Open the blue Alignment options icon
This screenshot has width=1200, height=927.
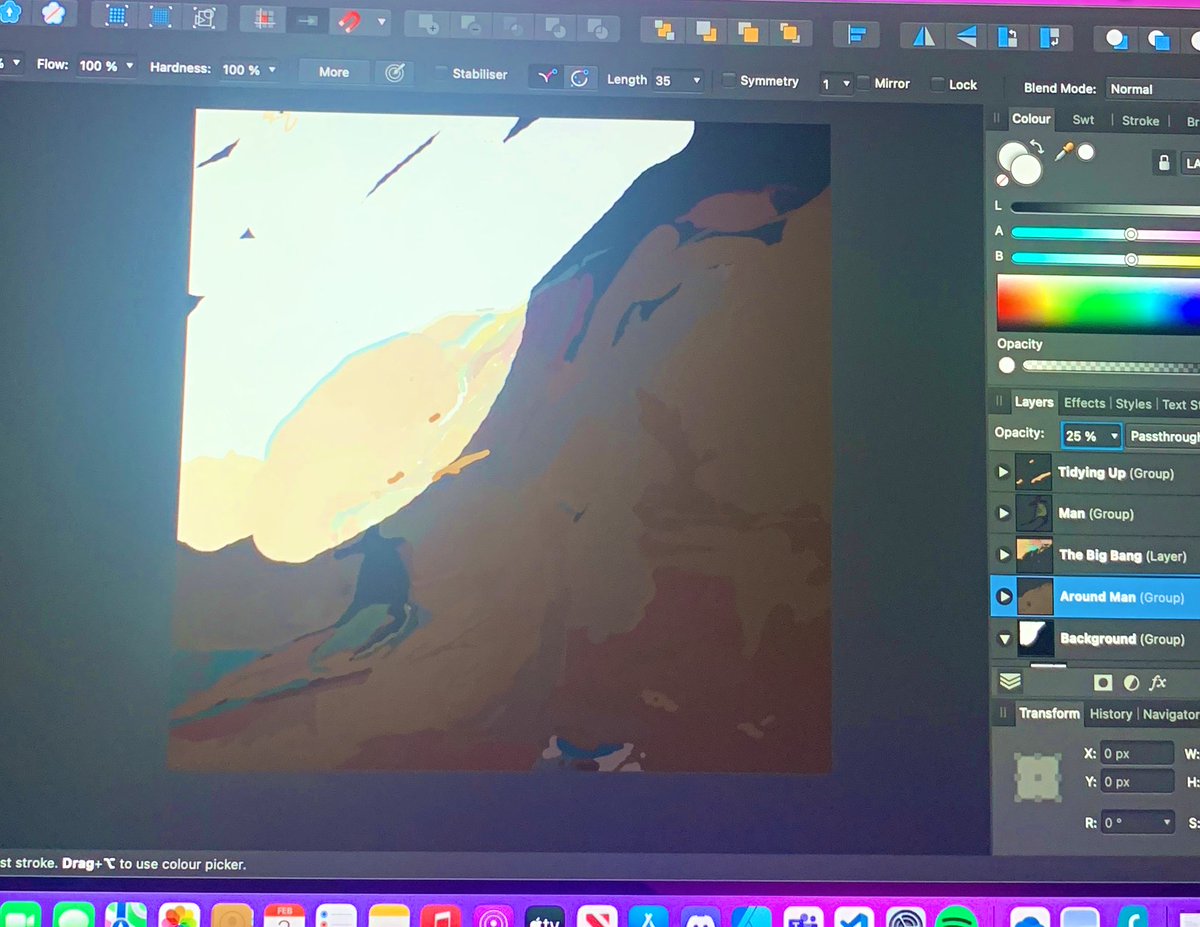tap(856, 35)
